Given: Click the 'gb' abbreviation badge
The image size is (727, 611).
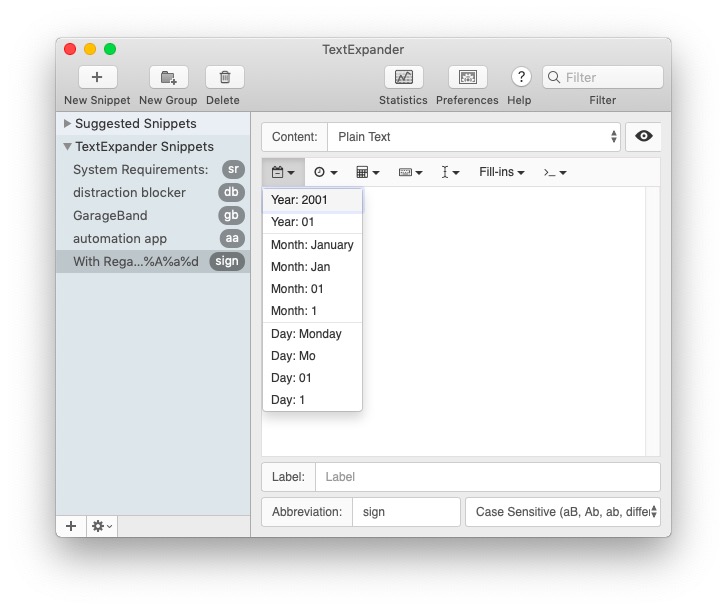Looking at the screenshot, I should click(231, 215).
